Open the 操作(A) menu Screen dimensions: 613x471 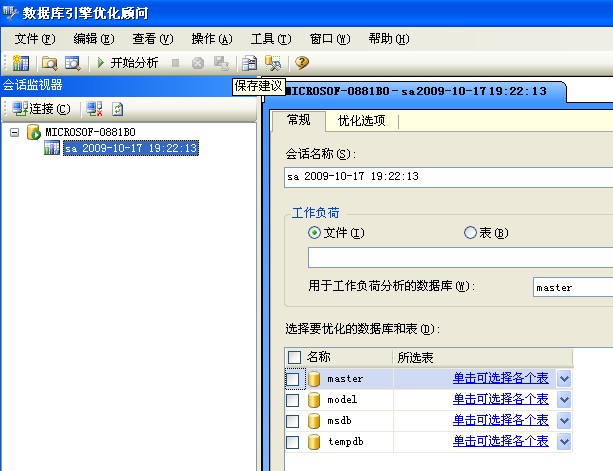pos(212,39)
